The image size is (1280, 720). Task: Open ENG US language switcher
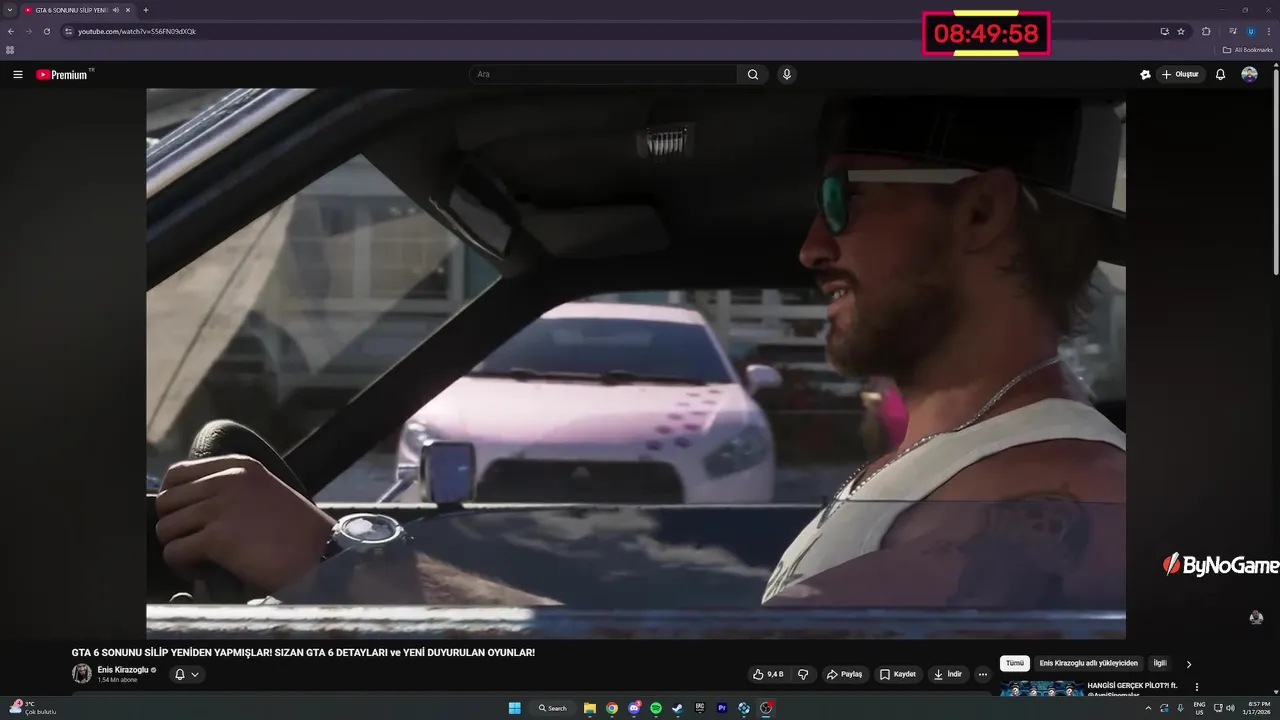point(1199,708)
